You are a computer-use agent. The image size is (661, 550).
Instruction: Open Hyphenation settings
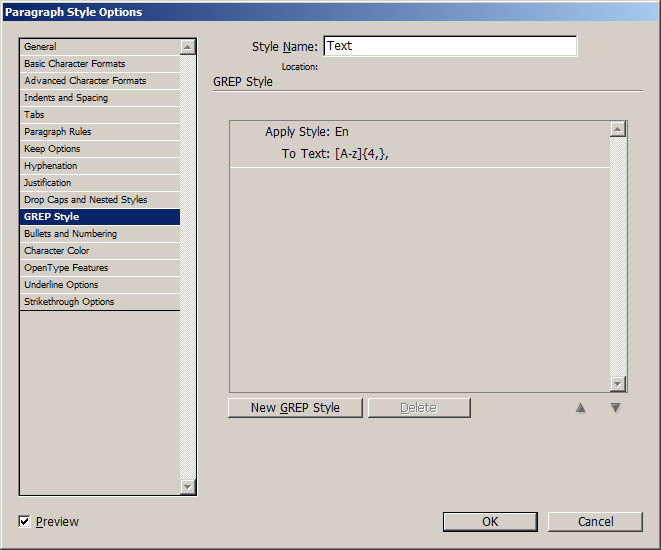coord(100,166)
